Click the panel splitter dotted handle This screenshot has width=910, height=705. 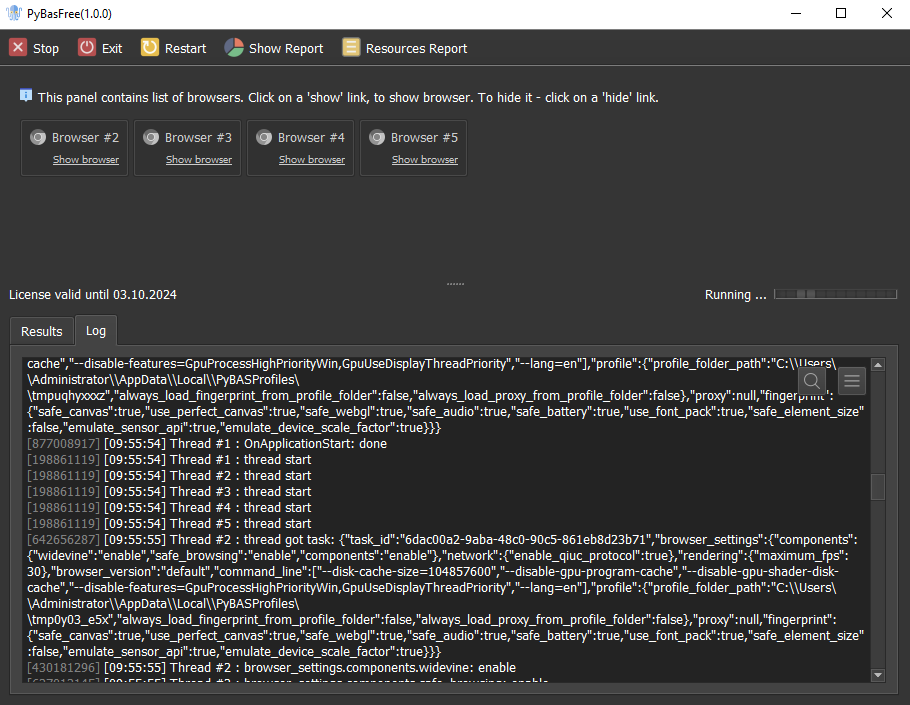point(455,284)
